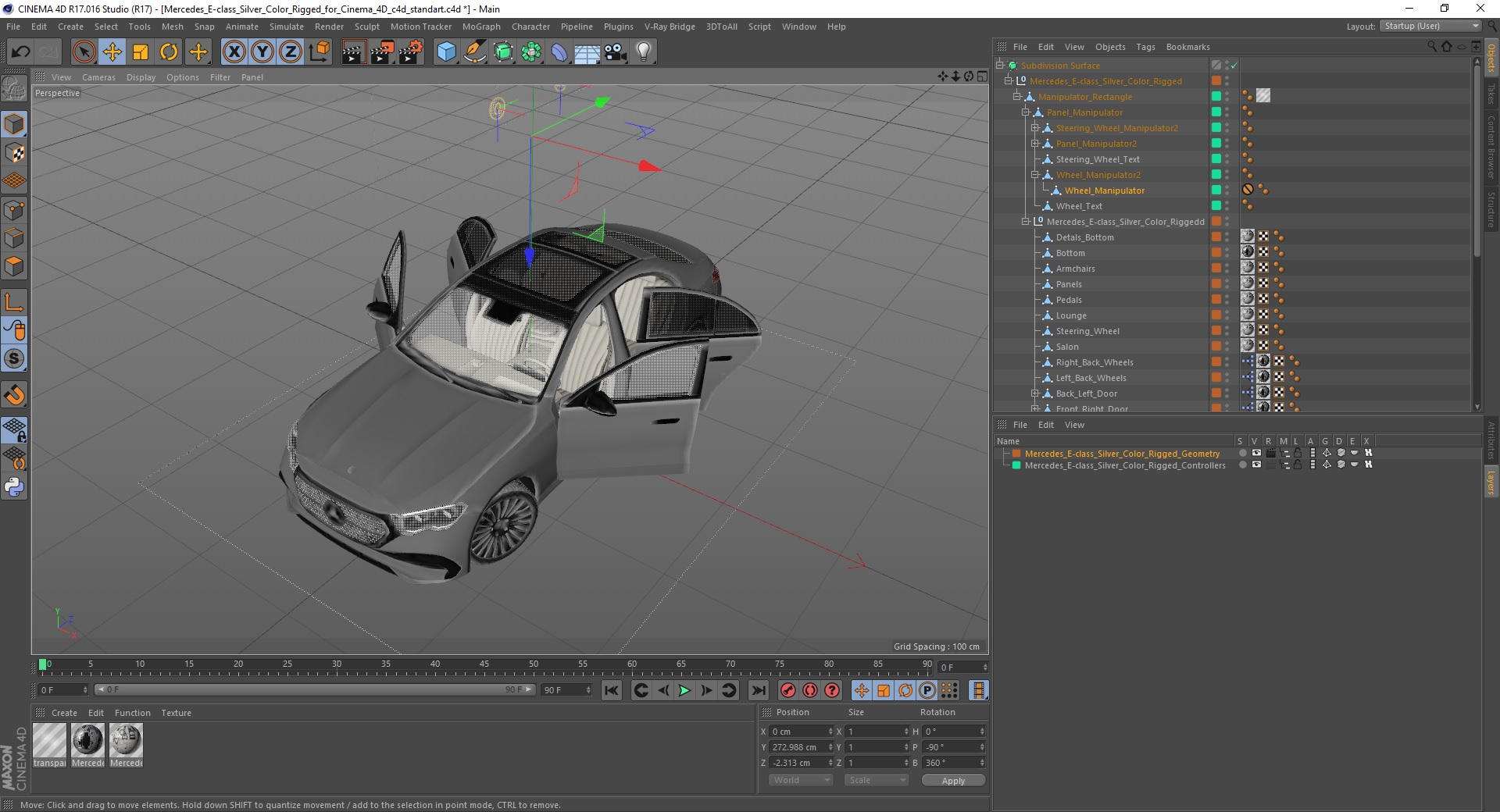Open the material manager Texture menu

pos(176,713)
